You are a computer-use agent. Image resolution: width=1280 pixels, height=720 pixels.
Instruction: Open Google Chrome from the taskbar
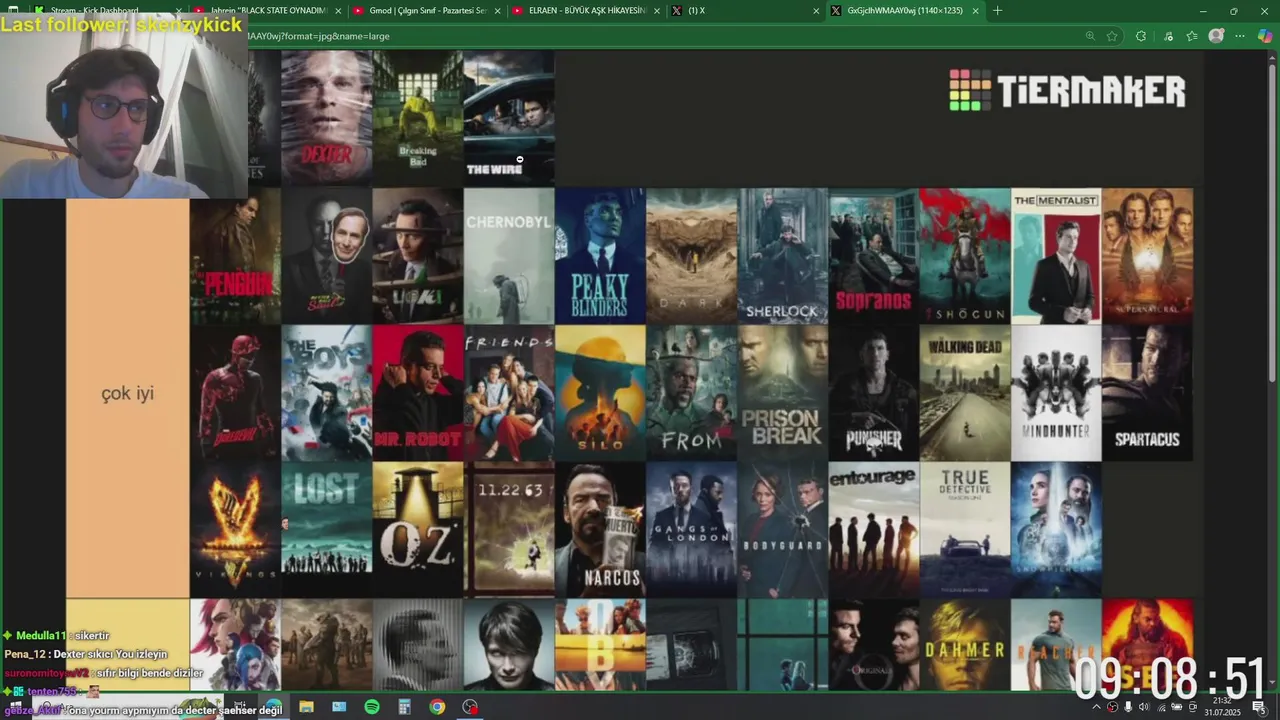pyautogui.click(x=437, y=707)
